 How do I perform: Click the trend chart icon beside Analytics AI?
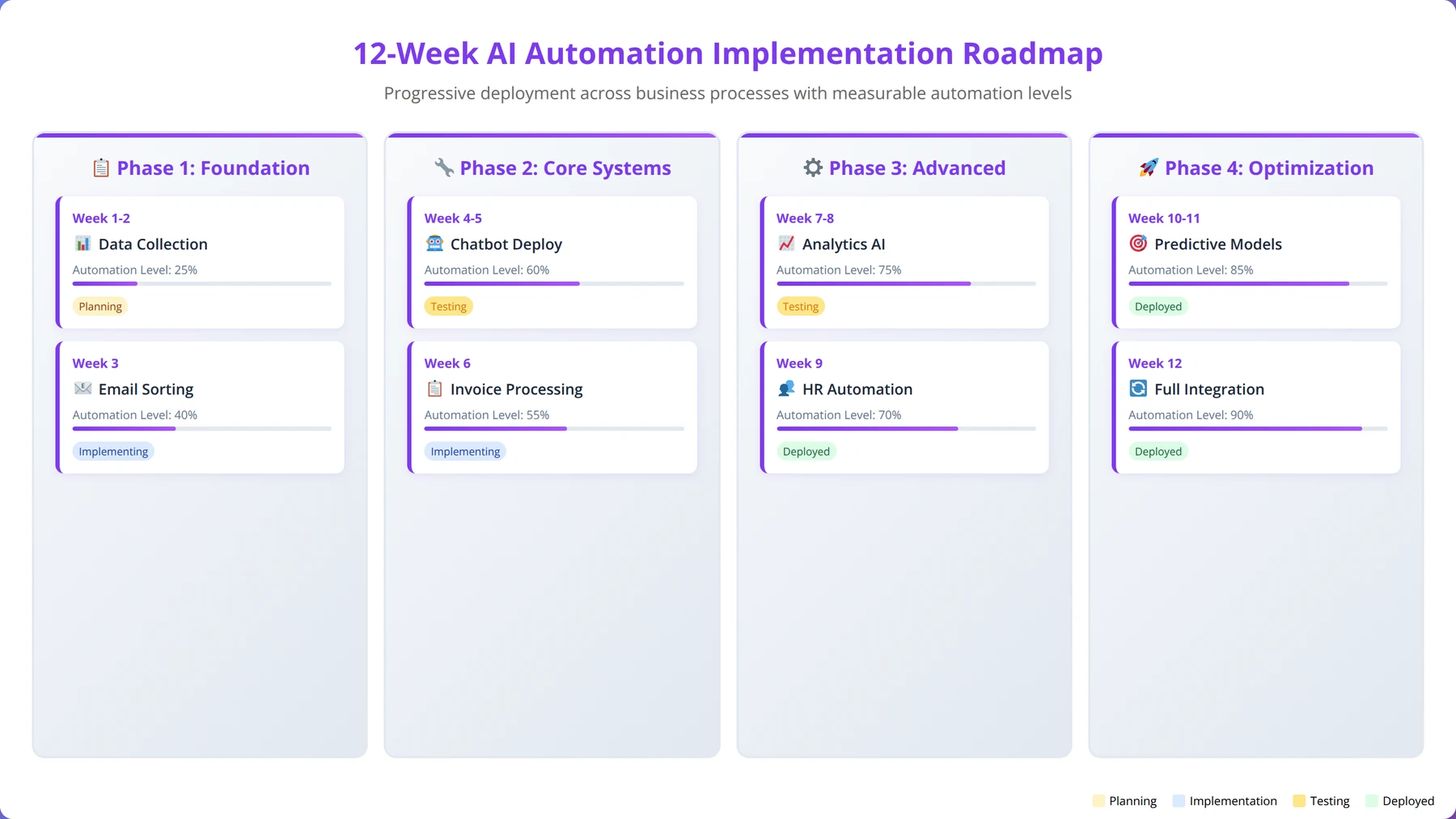(x=786, y=244)
